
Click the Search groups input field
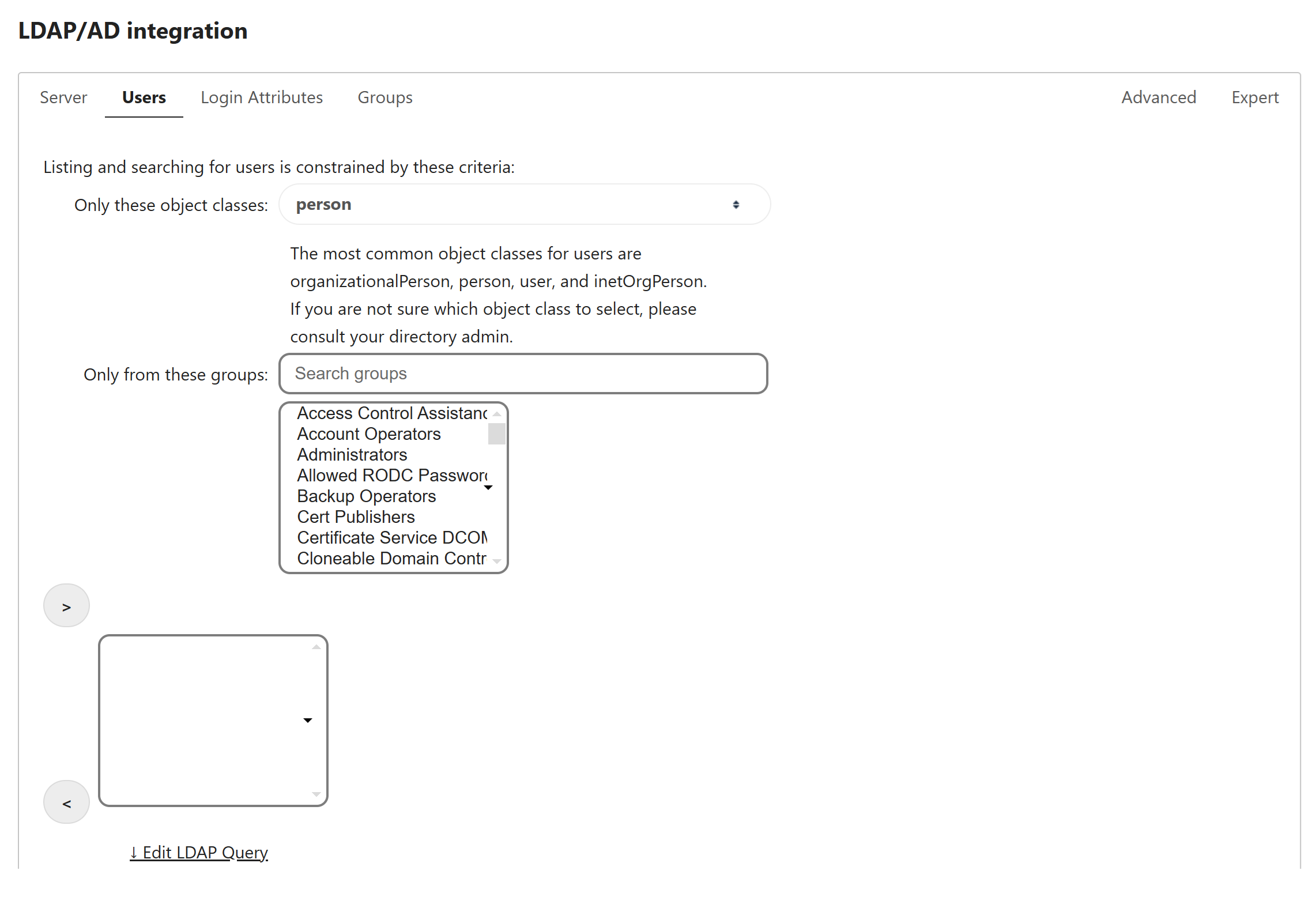coord(523,374)
